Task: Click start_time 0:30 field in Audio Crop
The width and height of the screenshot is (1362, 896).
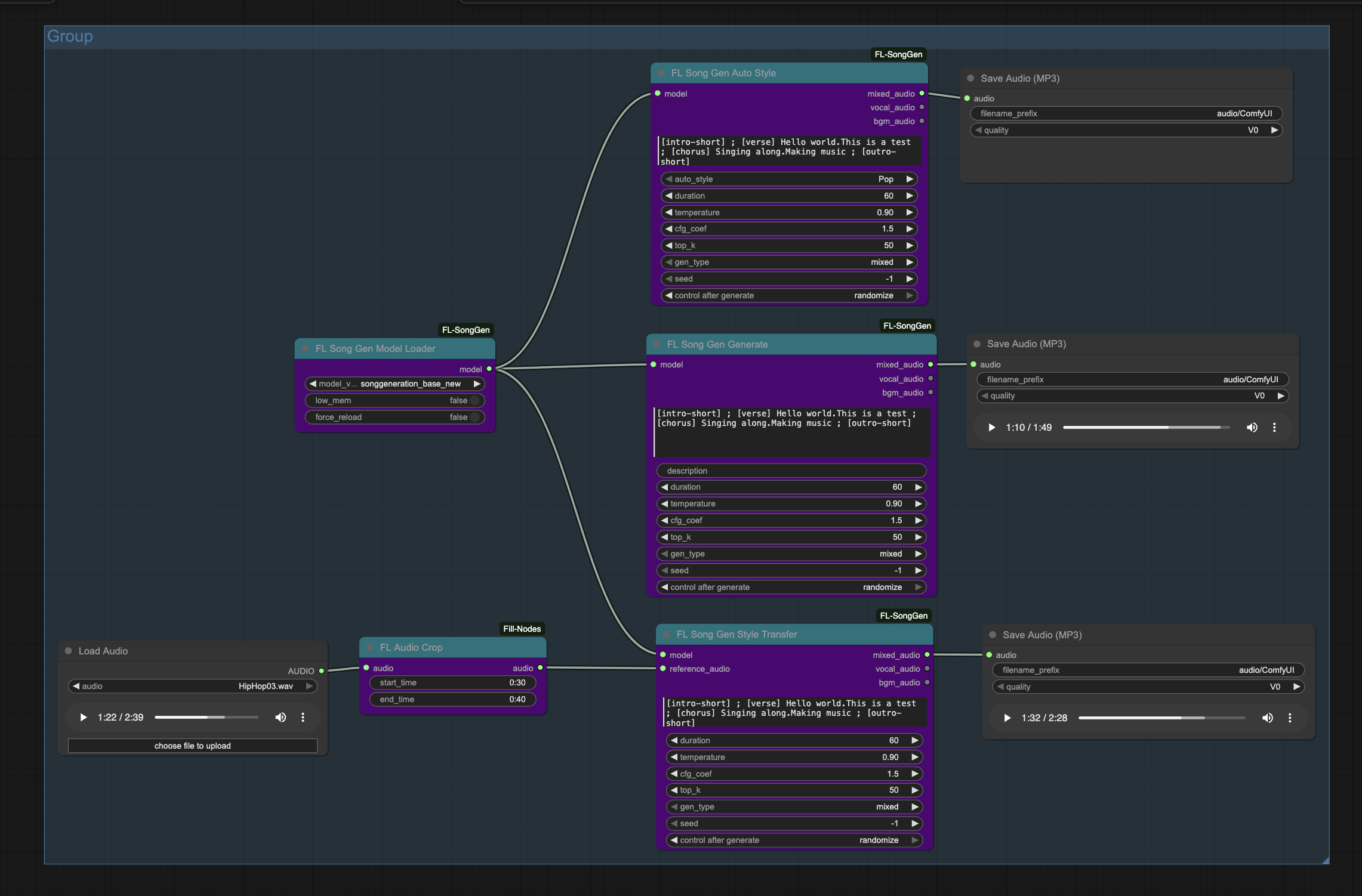Action: click(453, 682)
